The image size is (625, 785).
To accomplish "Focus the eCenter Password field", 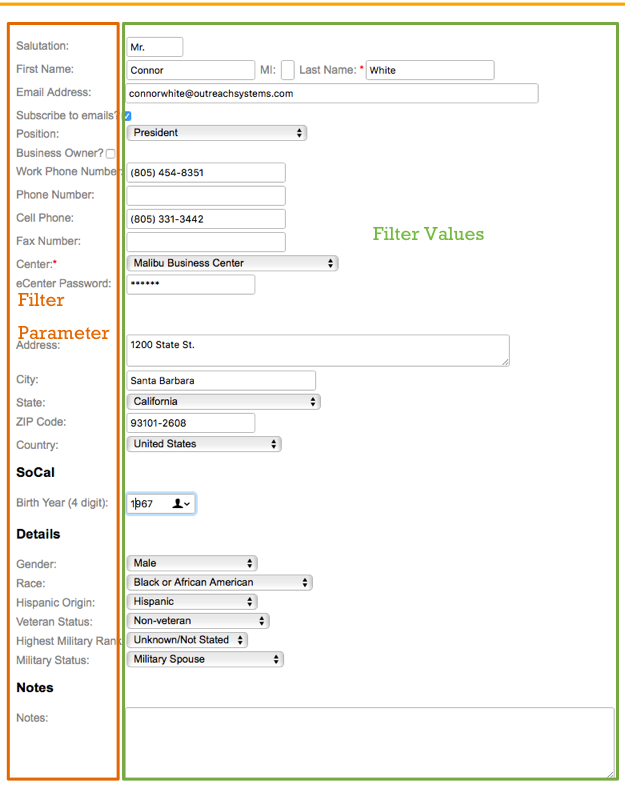I will [191, 284].
